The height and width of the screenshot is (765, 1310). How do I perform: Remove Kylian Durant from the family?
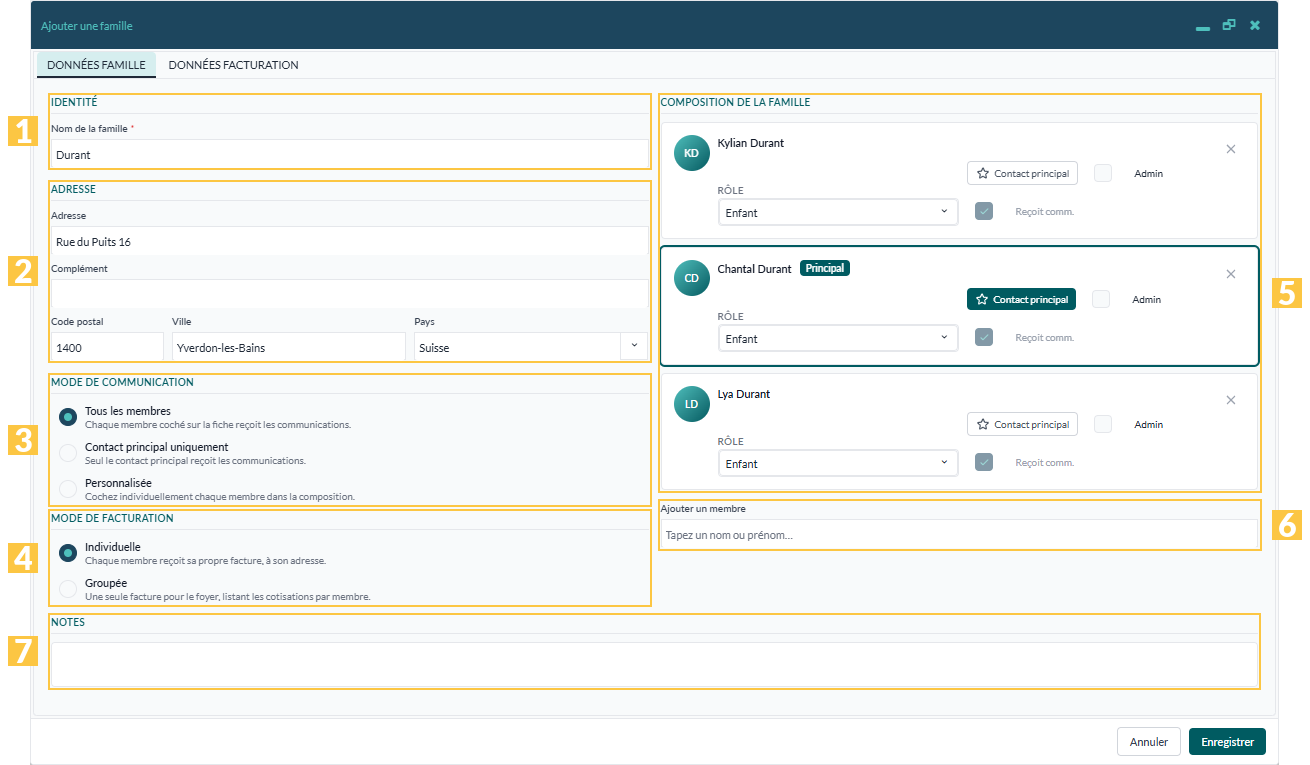pos(1231,149)
